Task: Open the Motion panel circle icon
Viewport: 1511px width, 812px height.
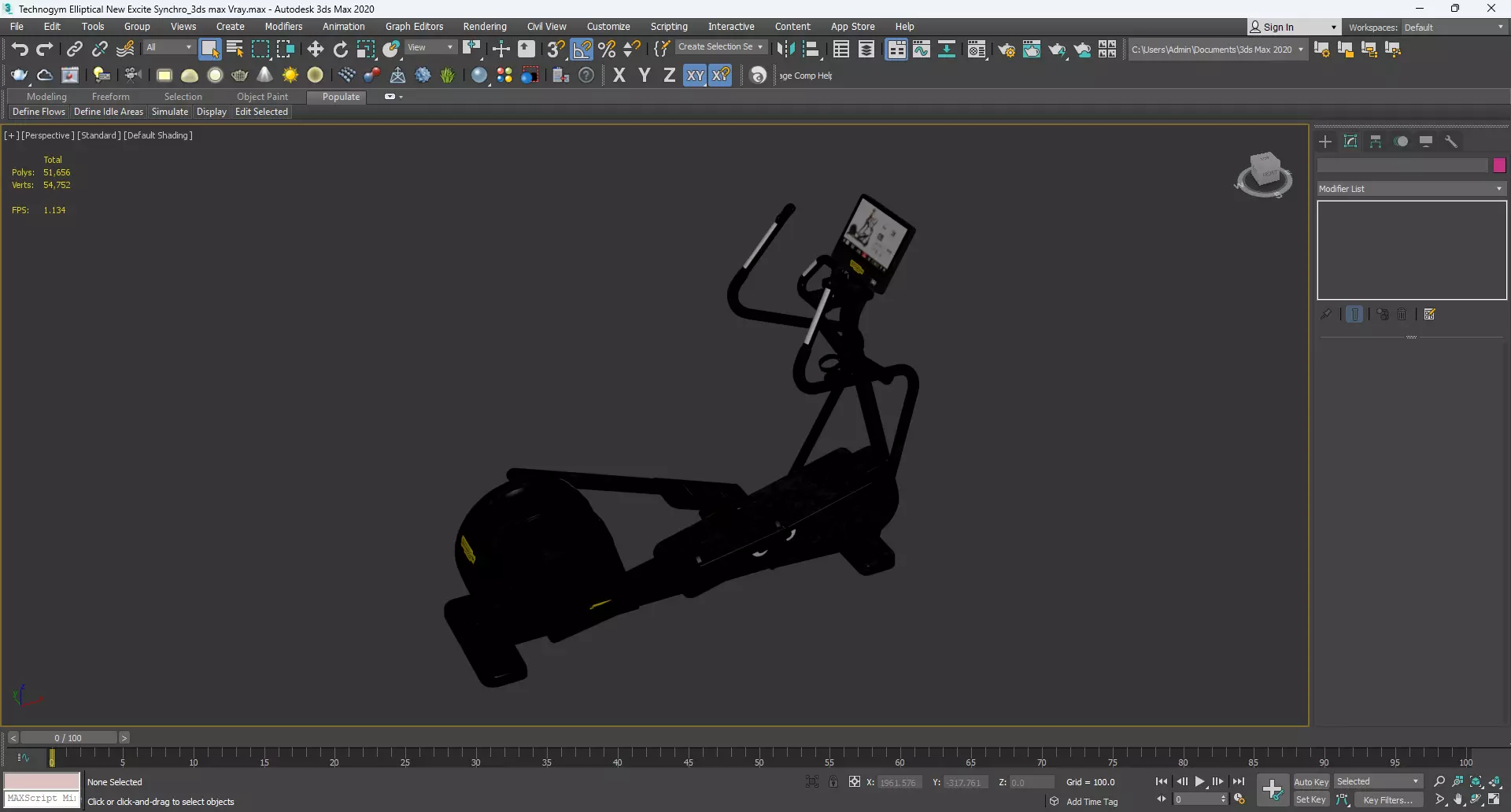Action: tap(1401, 142)
